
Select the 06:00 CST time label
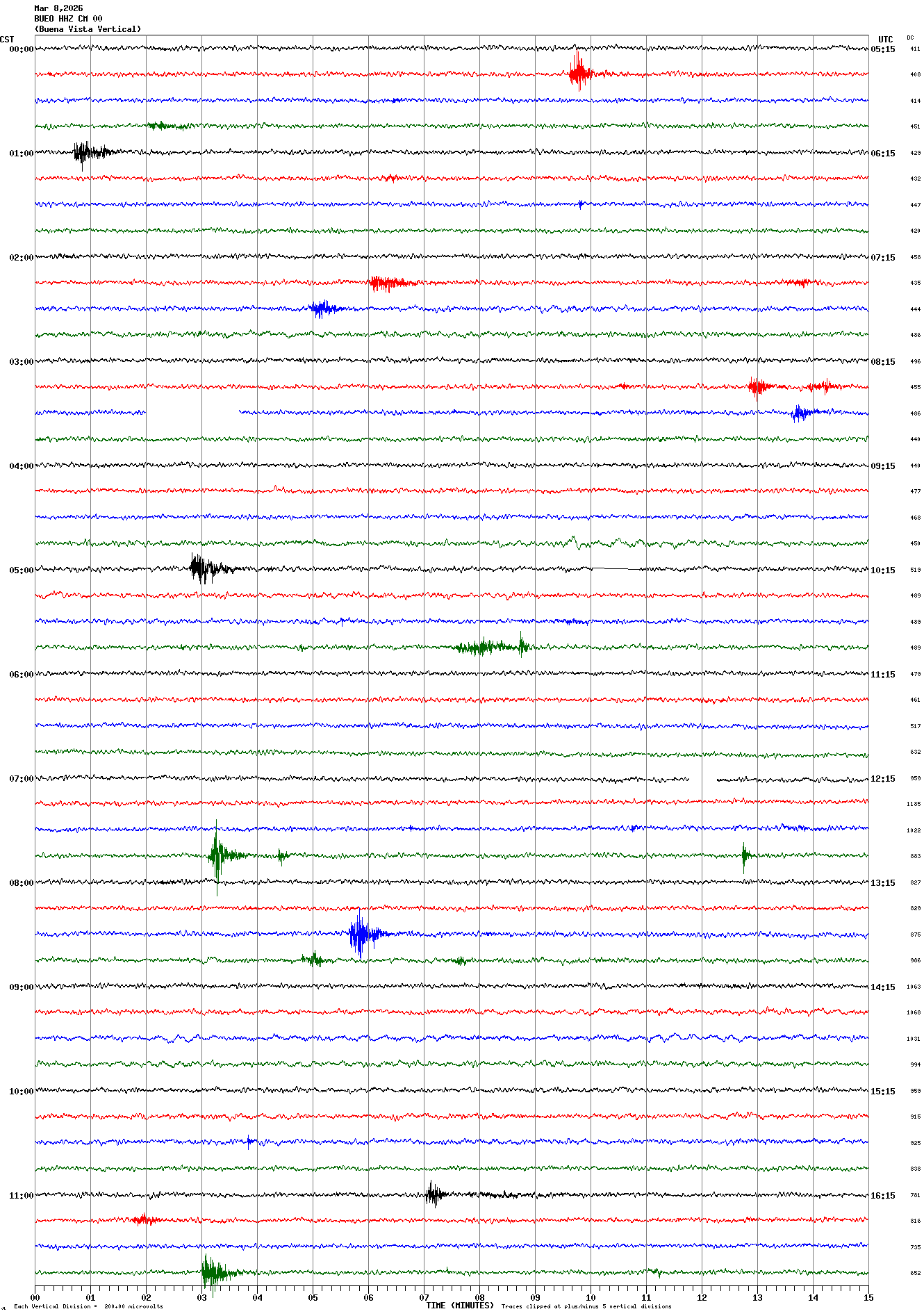21,675
